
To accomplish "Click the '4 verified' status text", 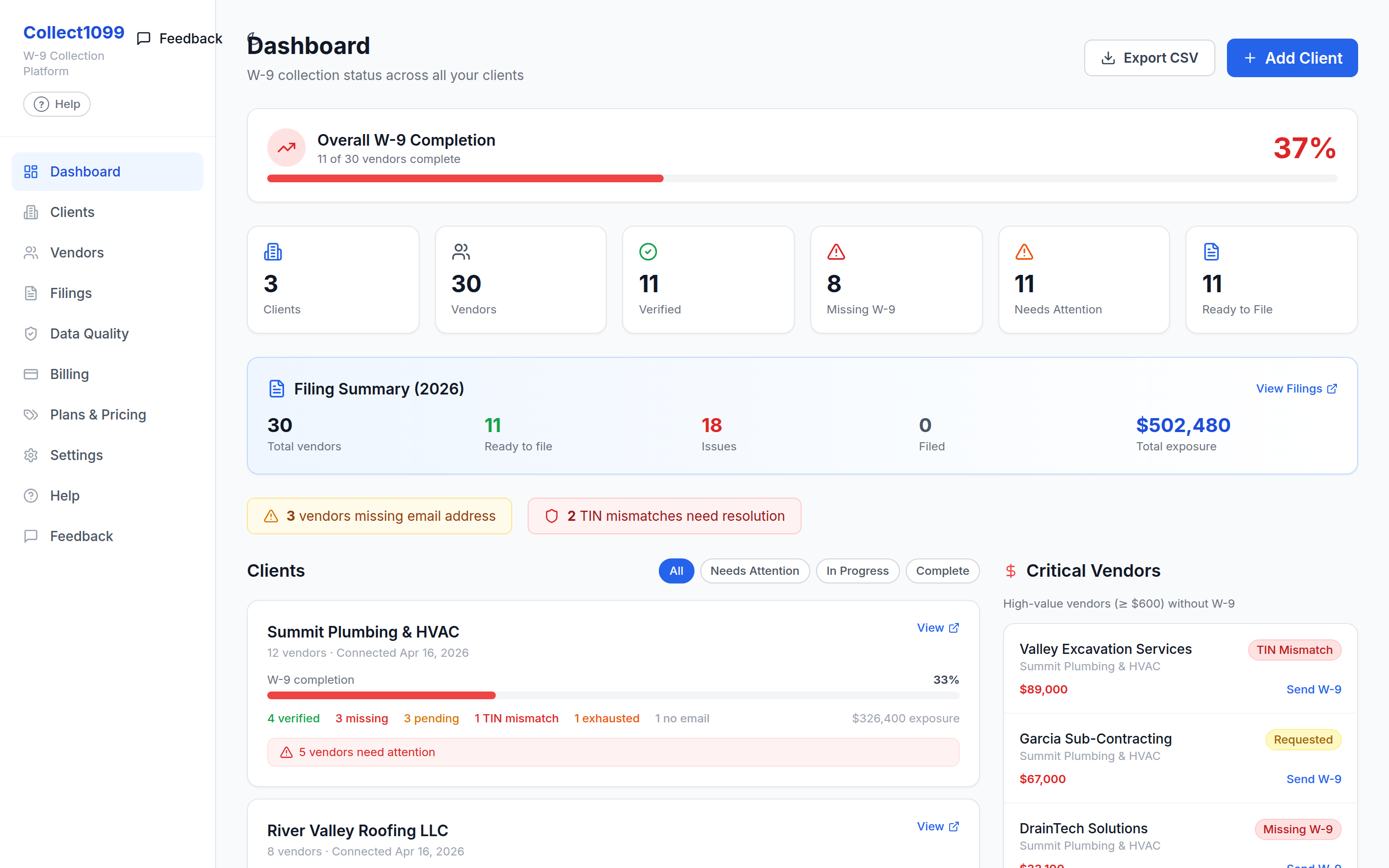I will coord(293,718).
